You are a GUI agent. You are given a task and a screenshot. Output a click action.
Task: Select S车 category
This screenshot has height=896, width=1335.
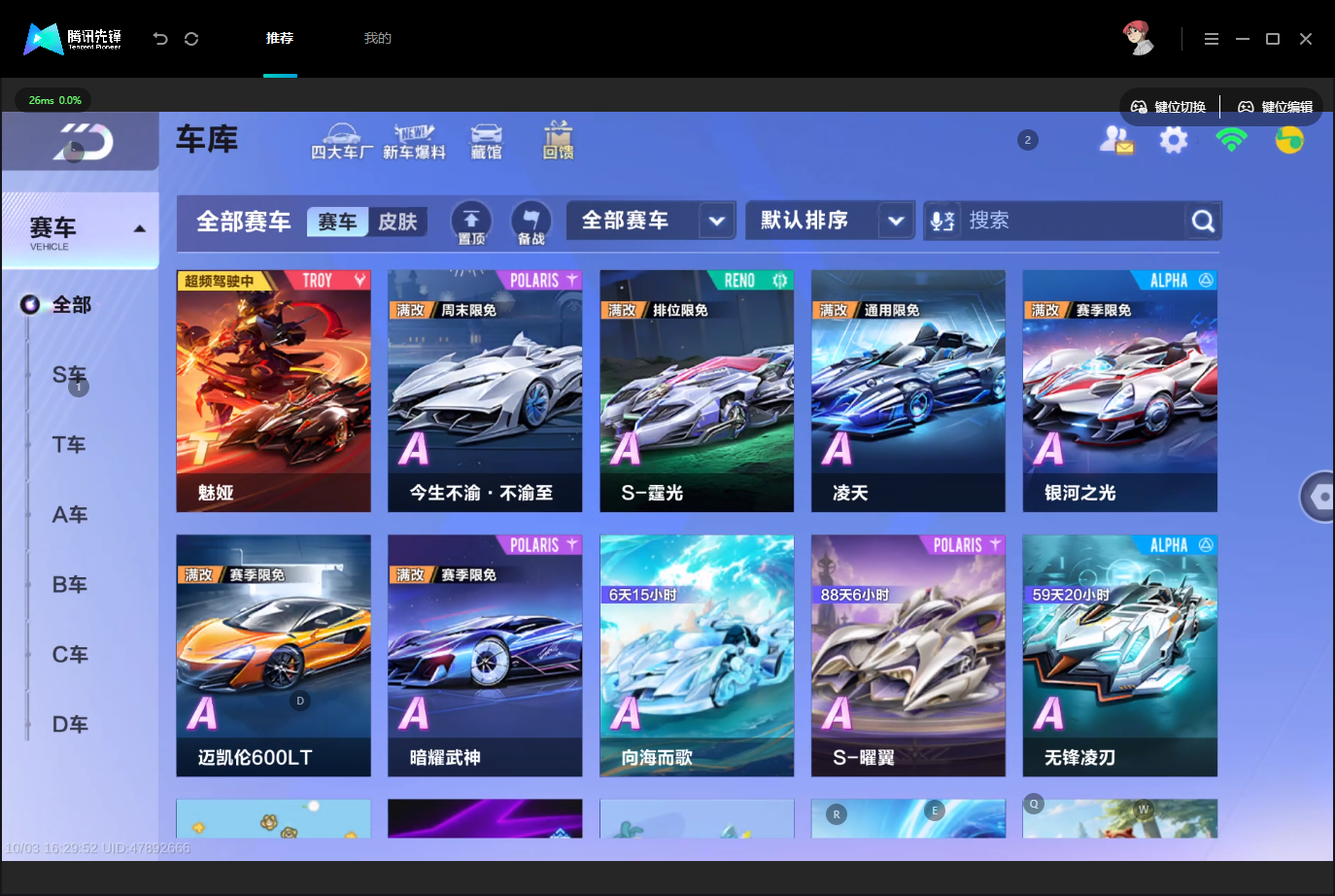click(x=69, y=375)
